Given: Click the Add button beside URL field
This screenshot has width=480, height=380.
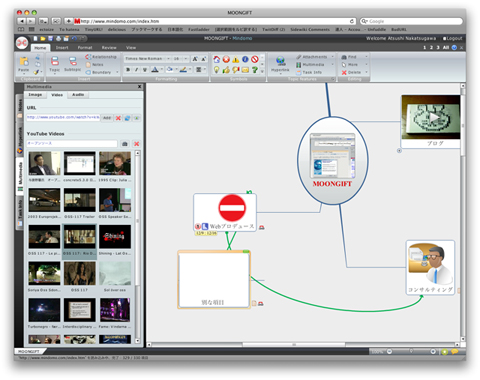Looking at the screenshot, I should click(107, 118).
